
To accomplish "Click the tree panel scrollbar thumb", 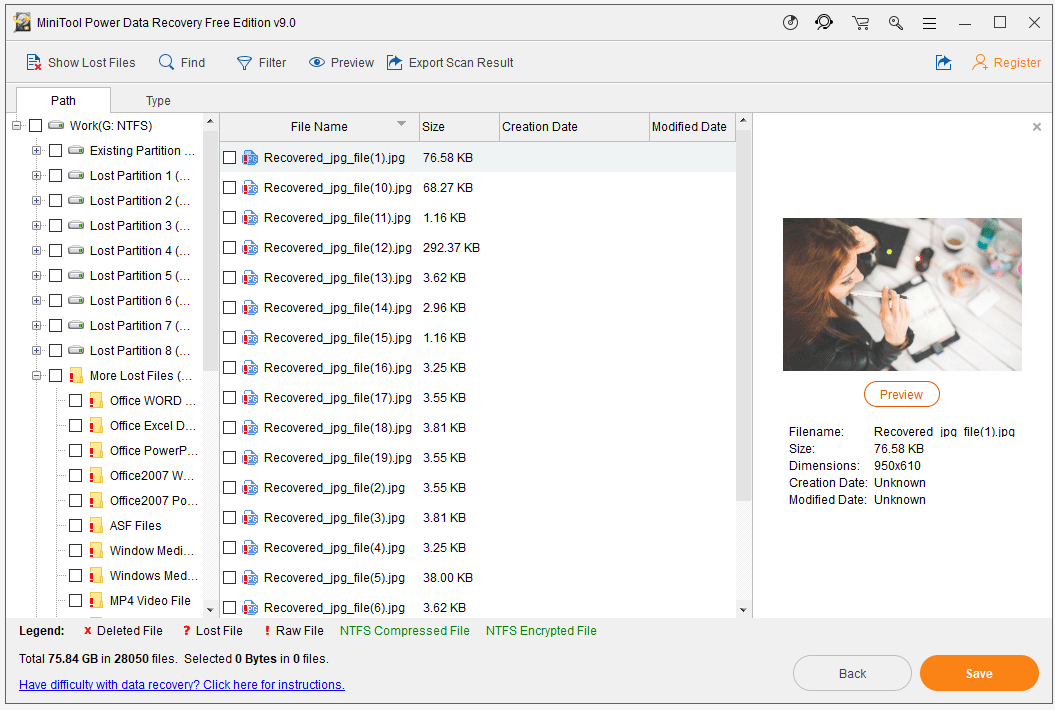I will pyautogui.click(x=210, y=250).
